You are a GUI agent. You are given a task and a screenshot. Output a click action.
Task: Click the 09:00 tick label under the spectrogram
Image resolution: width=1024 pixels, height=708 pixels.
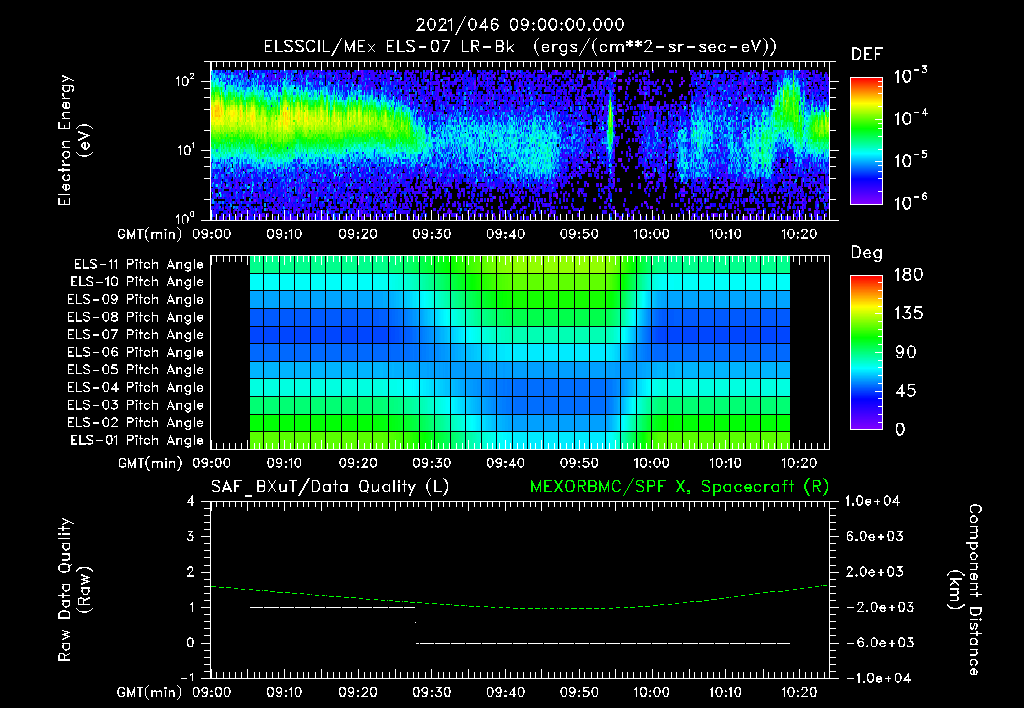(x=211, y=234)
